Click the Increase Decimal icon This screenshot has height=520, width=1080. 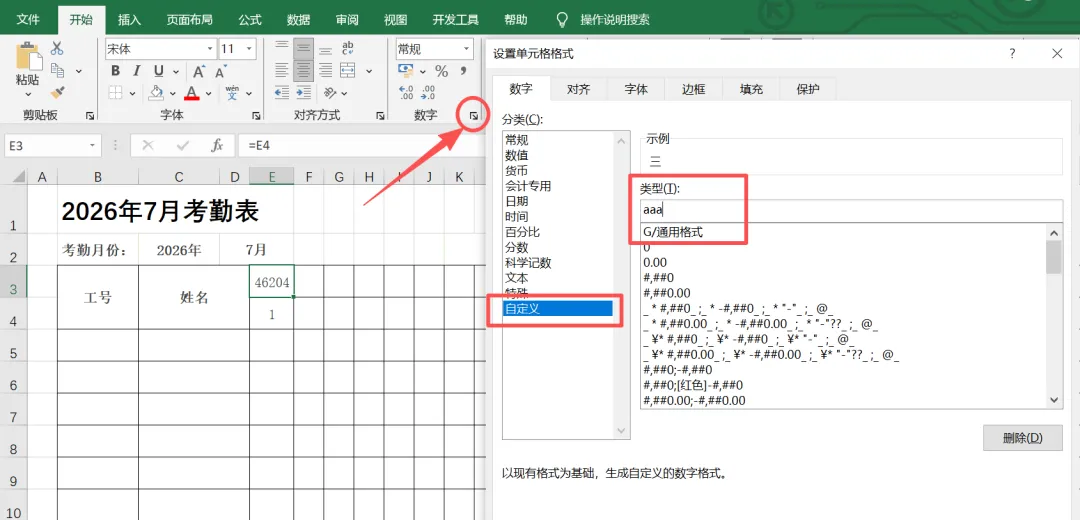point(406,92)
